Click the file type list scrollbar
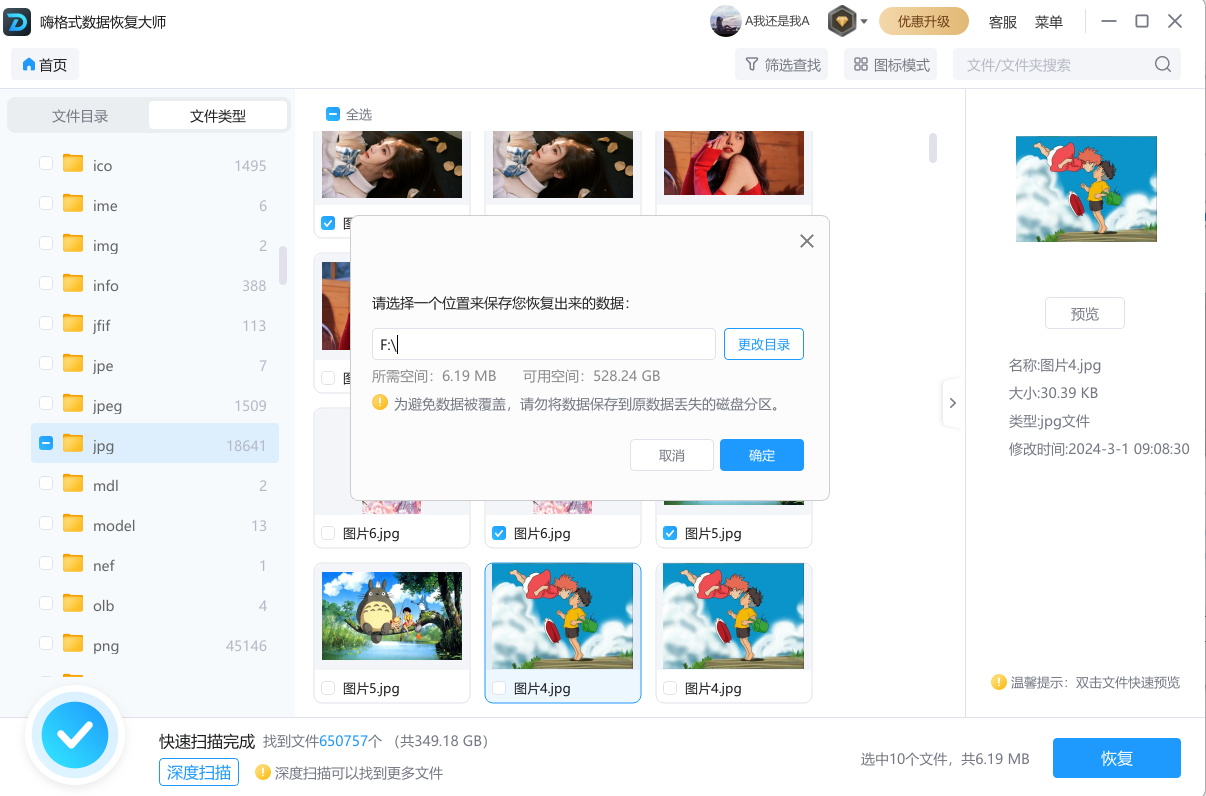This screenshot has width=1206, height=796. coord(283,265)
